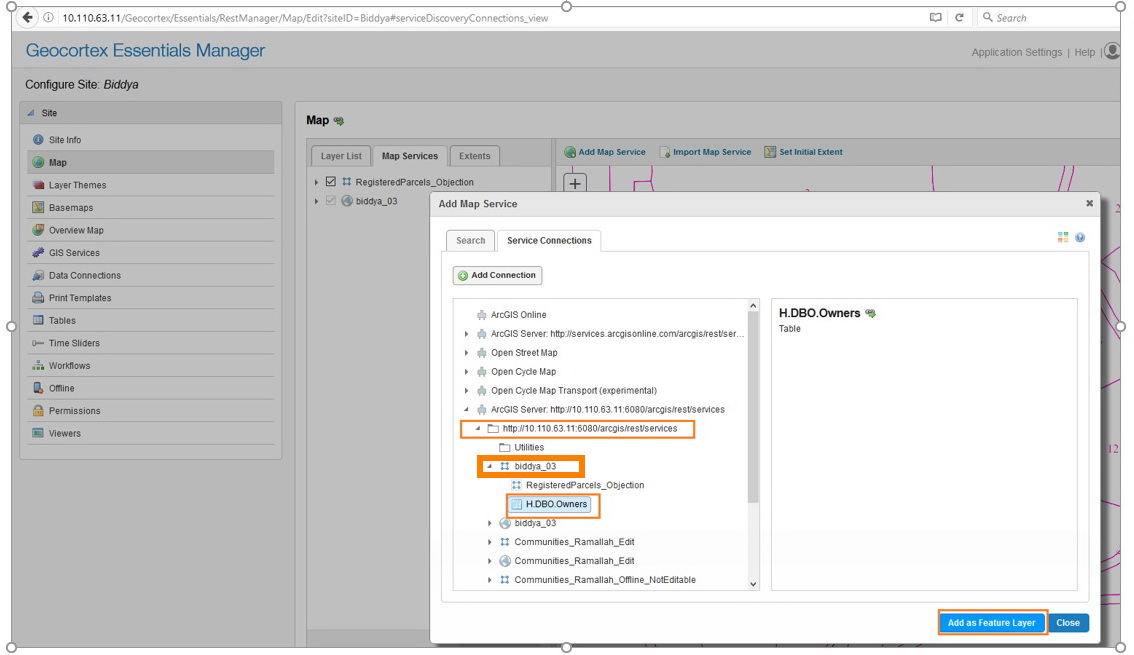Viewport: 1134px width, 655px height.
Task: Select the Service Connections tab
Action: [x=549, y=240]
